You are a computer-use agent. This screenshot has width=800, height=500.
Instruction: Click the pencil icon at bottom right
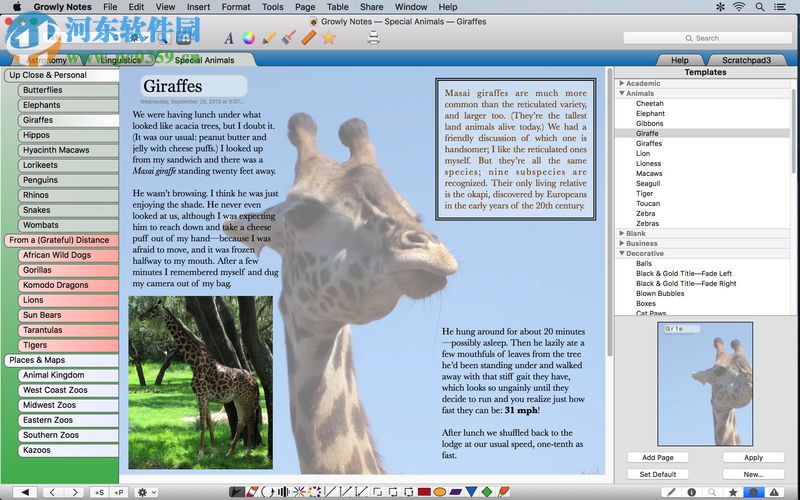(671, 492)
